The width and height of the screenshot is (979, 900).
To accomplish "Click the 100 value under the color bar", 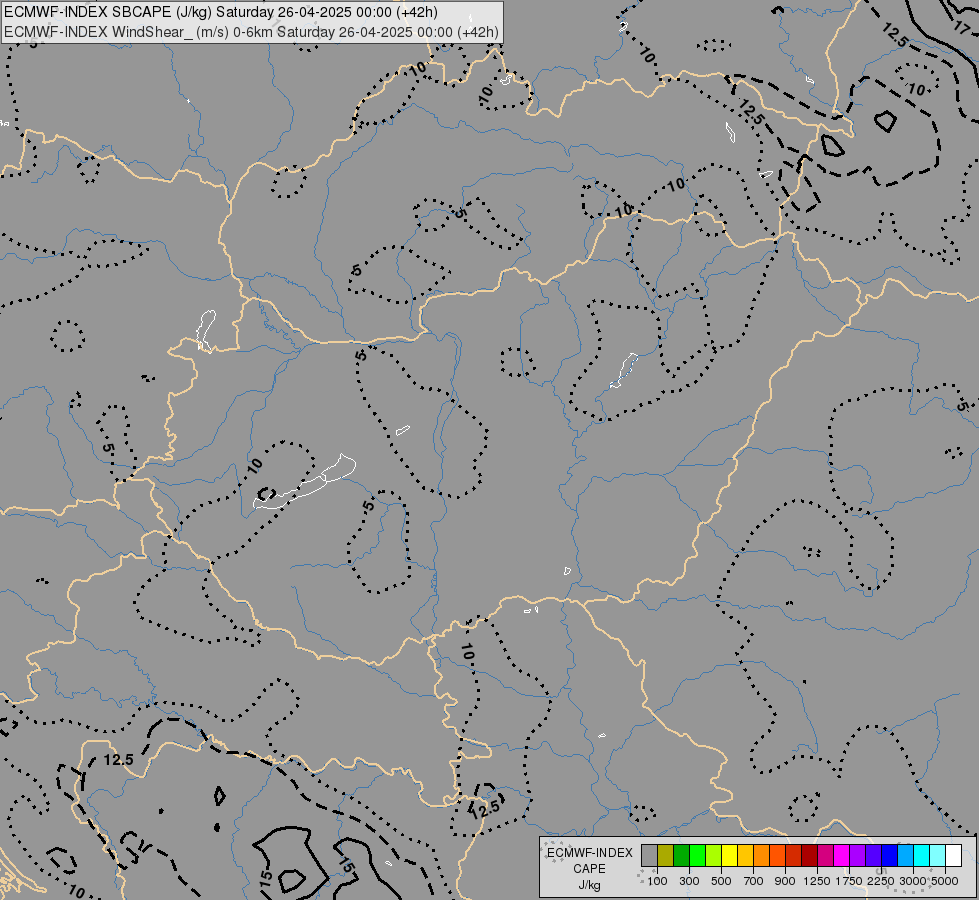I will [657, 881].
